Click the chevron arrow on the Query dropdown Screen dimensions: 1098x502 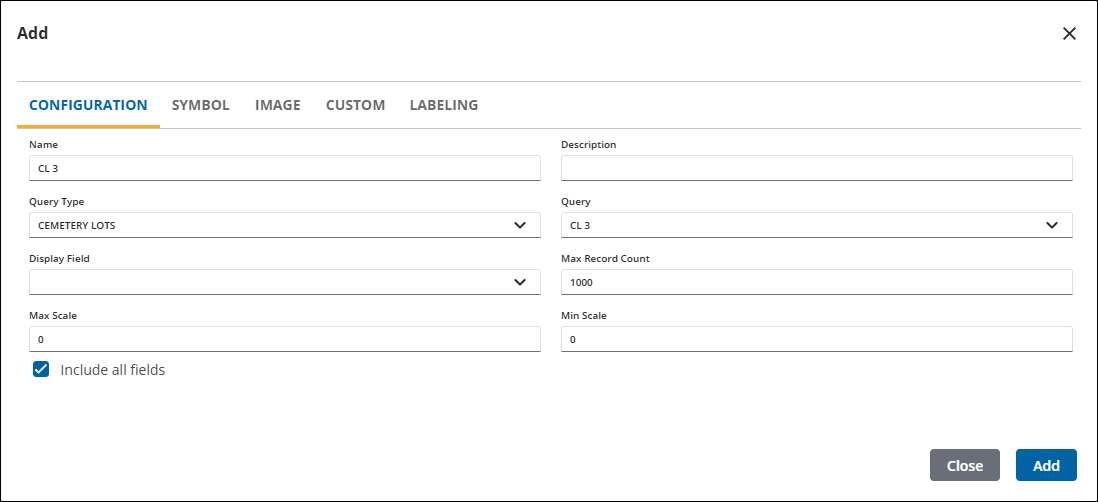[1052, 225]
